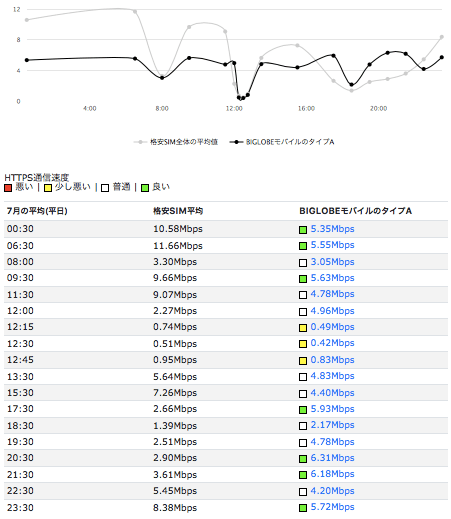Click the 5.35Mbps link at 00:30

pos(332,229)
